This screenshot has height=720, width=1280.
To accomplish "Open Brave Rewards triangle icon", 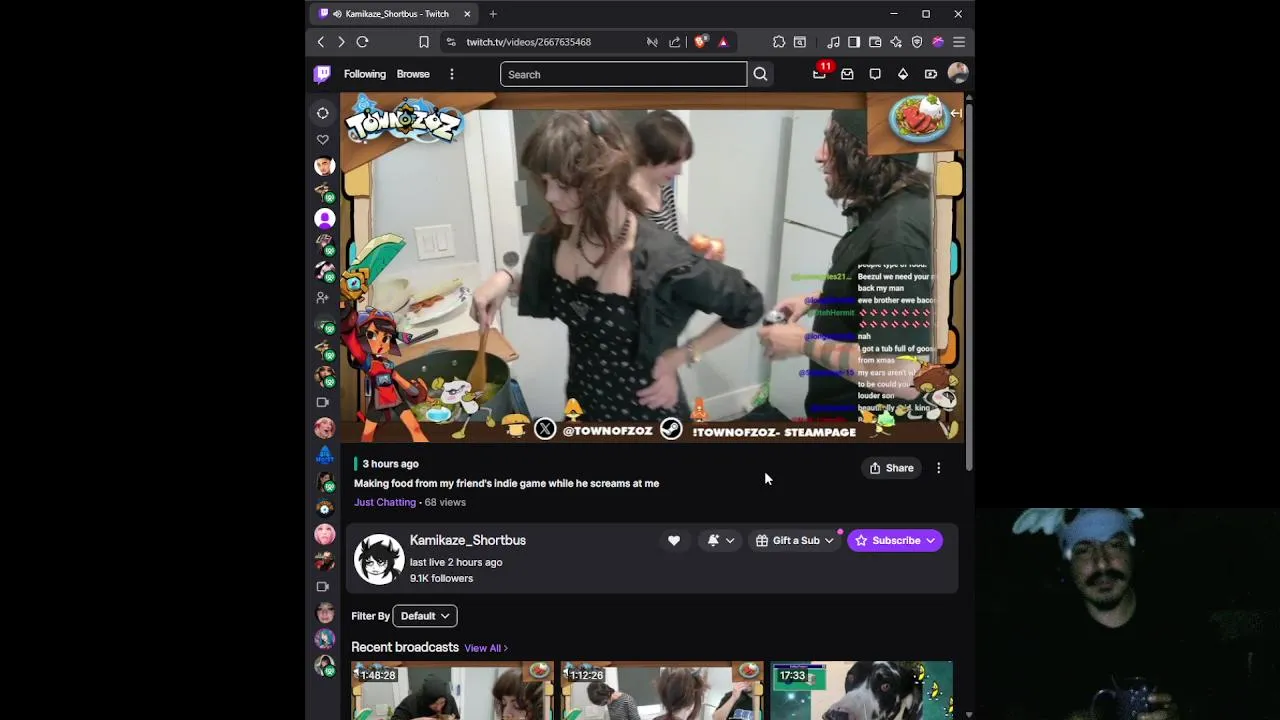I will tap(723, 42).
